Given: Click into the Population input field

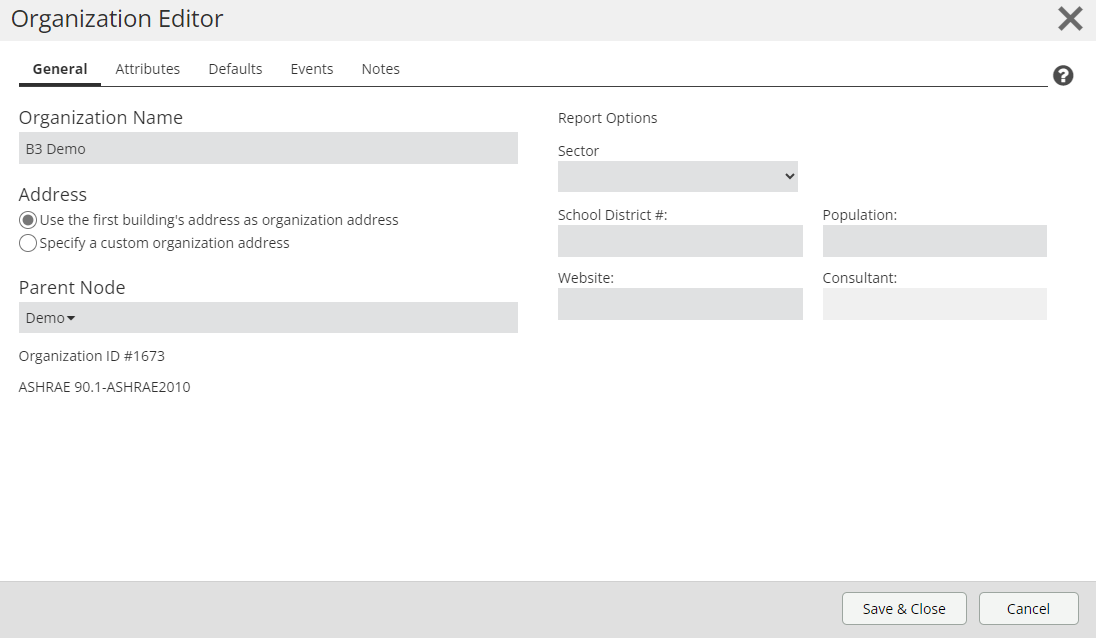Looking at the screenshot, I should pyautogui.click(x=934, y=241).
